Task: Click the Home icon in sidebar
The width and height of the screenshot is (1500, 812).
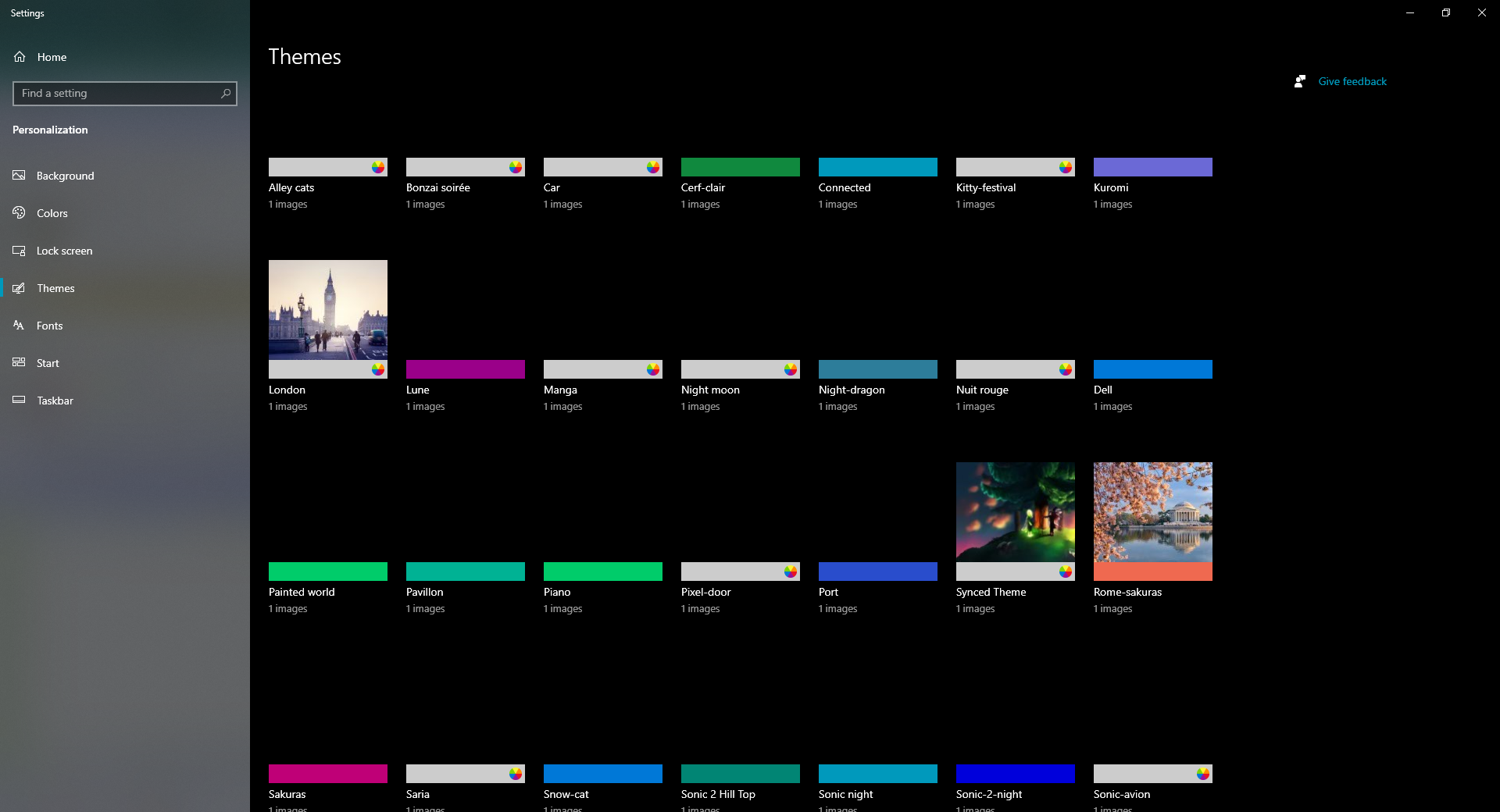Action: tap(20, 57)
